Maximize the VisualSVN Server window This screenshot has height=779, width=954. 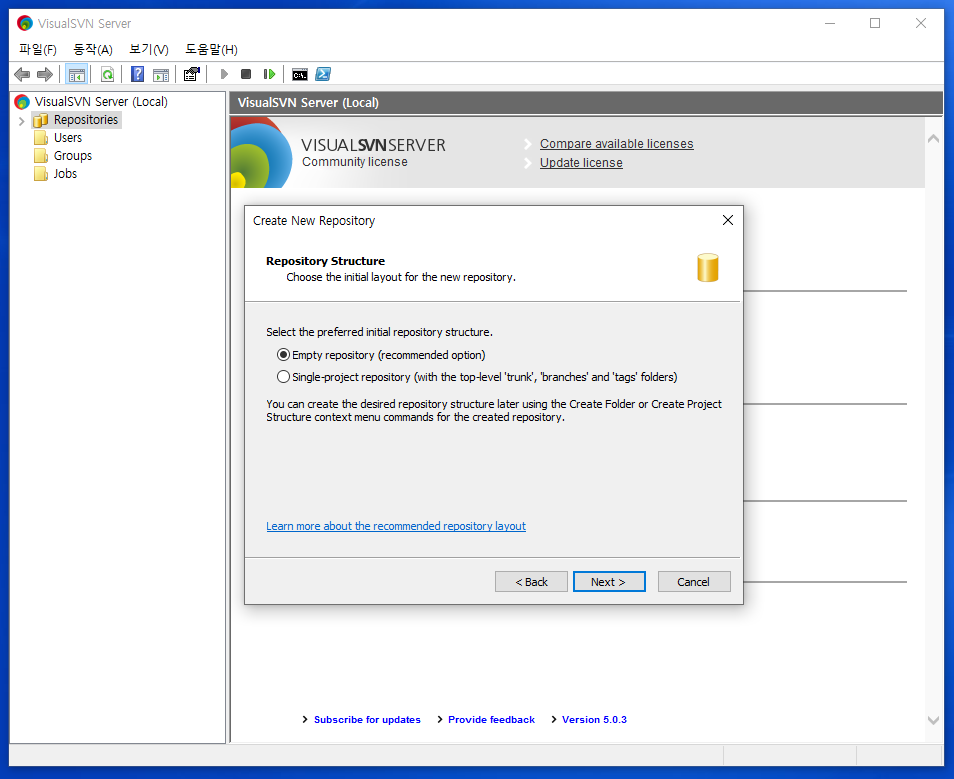click(x=875, y=23)
